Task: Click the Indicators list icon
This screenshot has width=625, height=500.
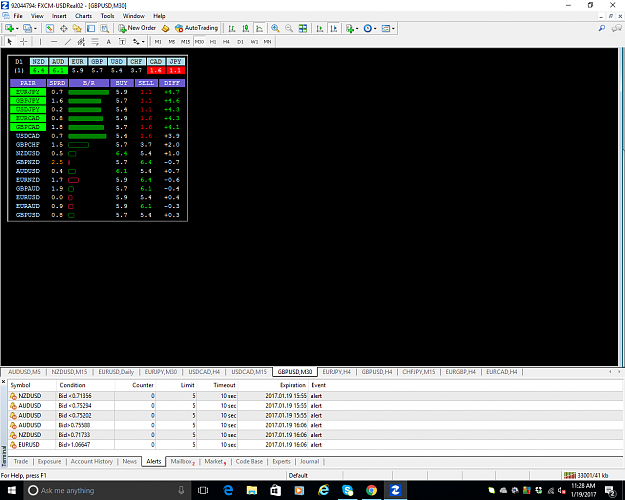Action: [x=350, y=28]
